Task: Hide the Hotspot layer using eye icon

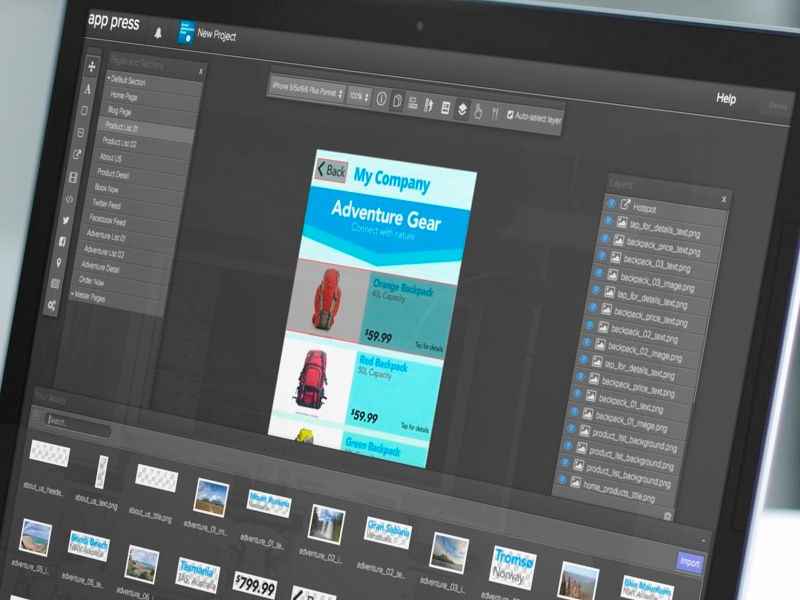Action: click(x=610, y=203)
